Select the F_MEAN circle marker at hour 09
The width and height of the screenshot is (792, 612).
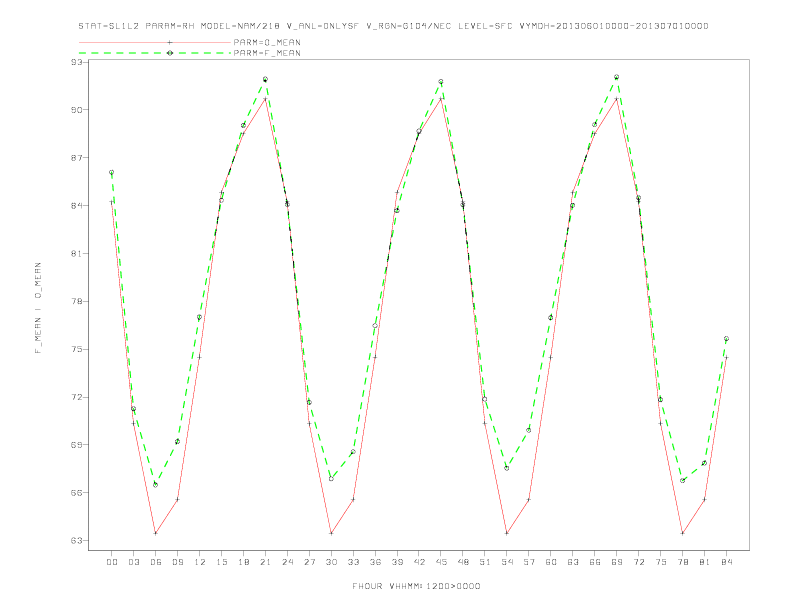coord(177,442)
